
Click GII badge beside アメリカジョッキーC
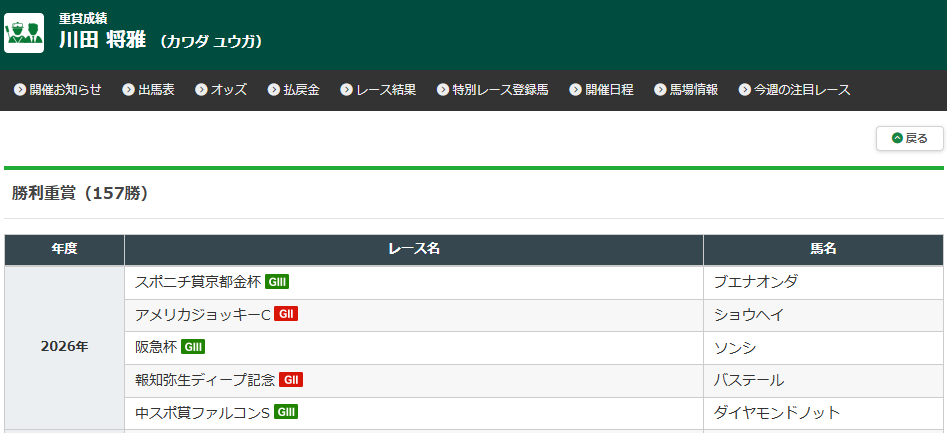click(286, 314)
